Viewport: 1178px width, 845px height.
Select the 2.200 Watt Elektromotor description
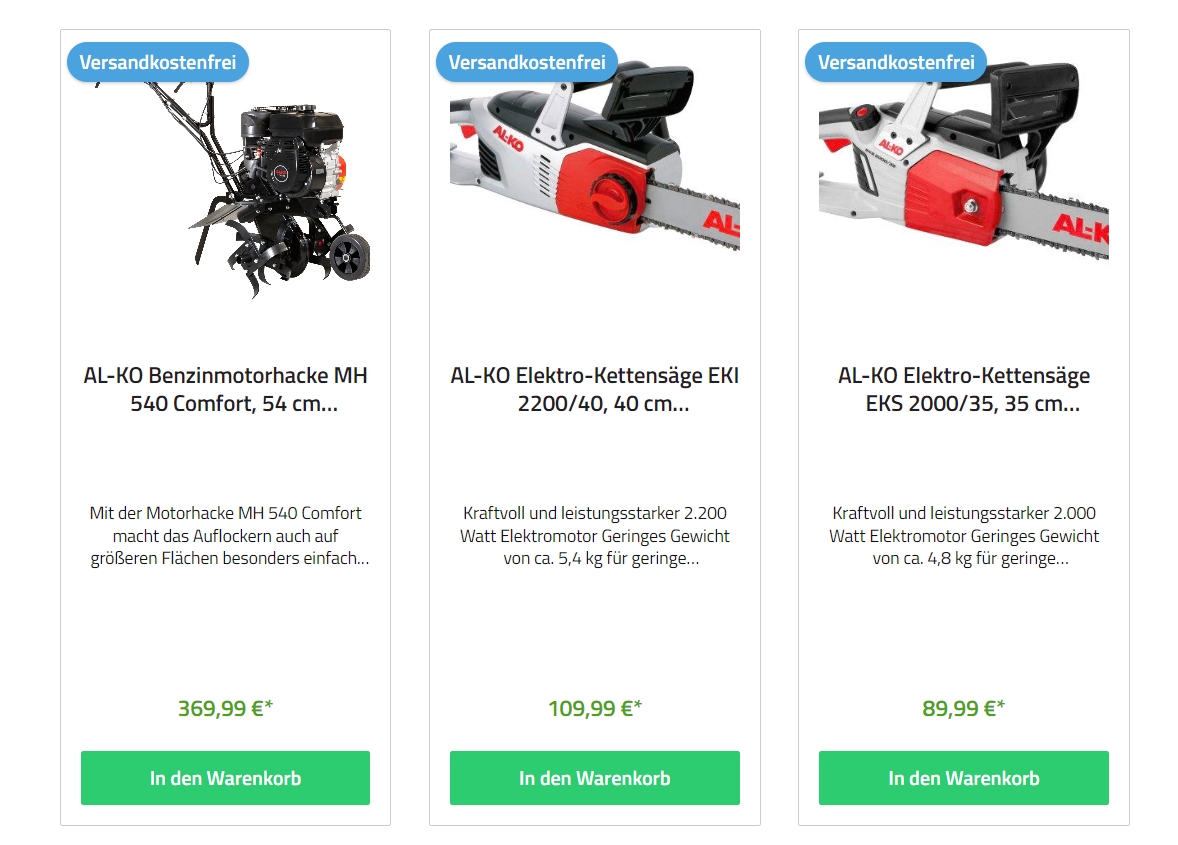click(594, 536)
